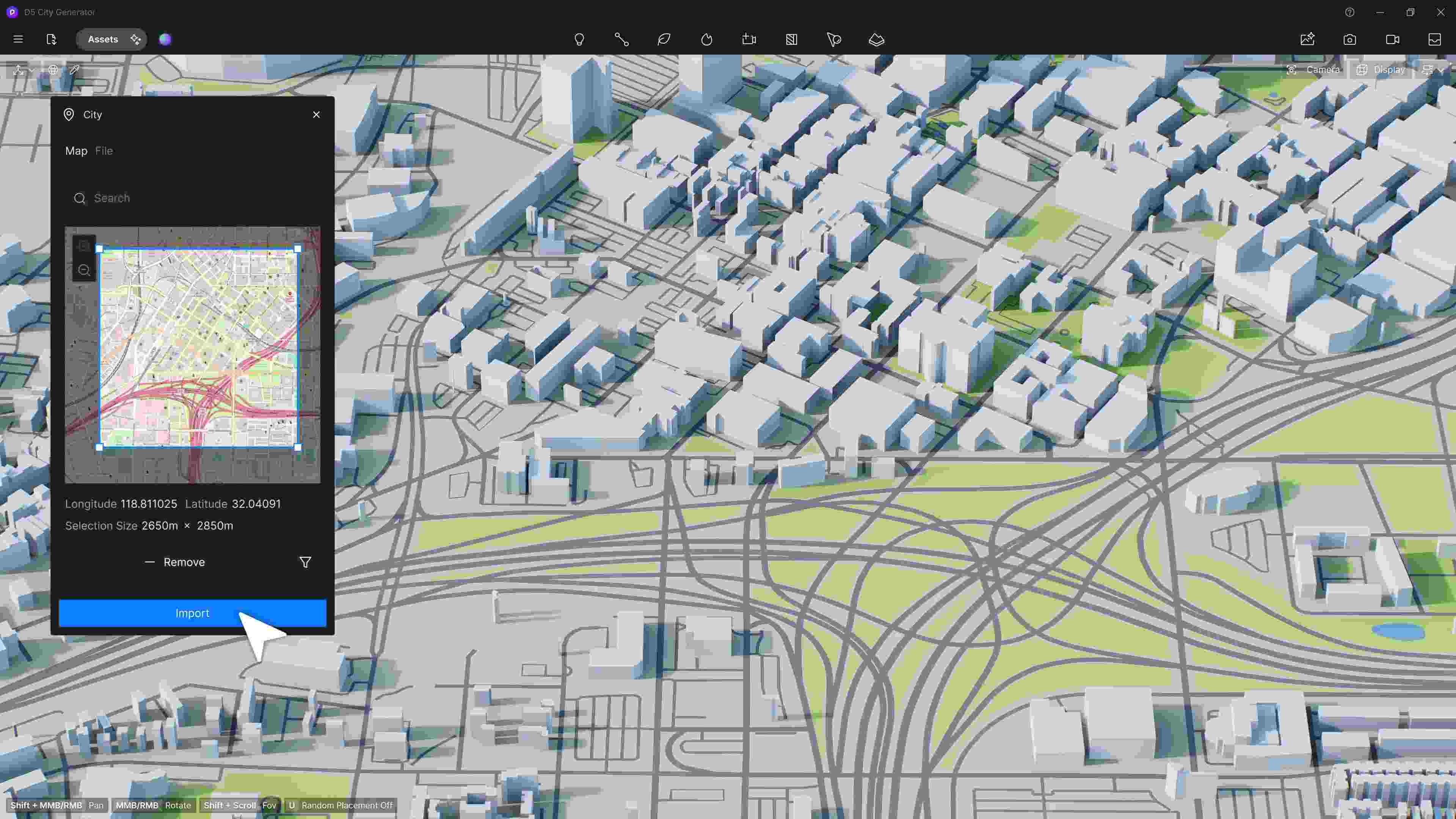Click the globe icon above the City panel
Image resolution: width=1456 pixels, height=819 pixels.
pos(53,69)
